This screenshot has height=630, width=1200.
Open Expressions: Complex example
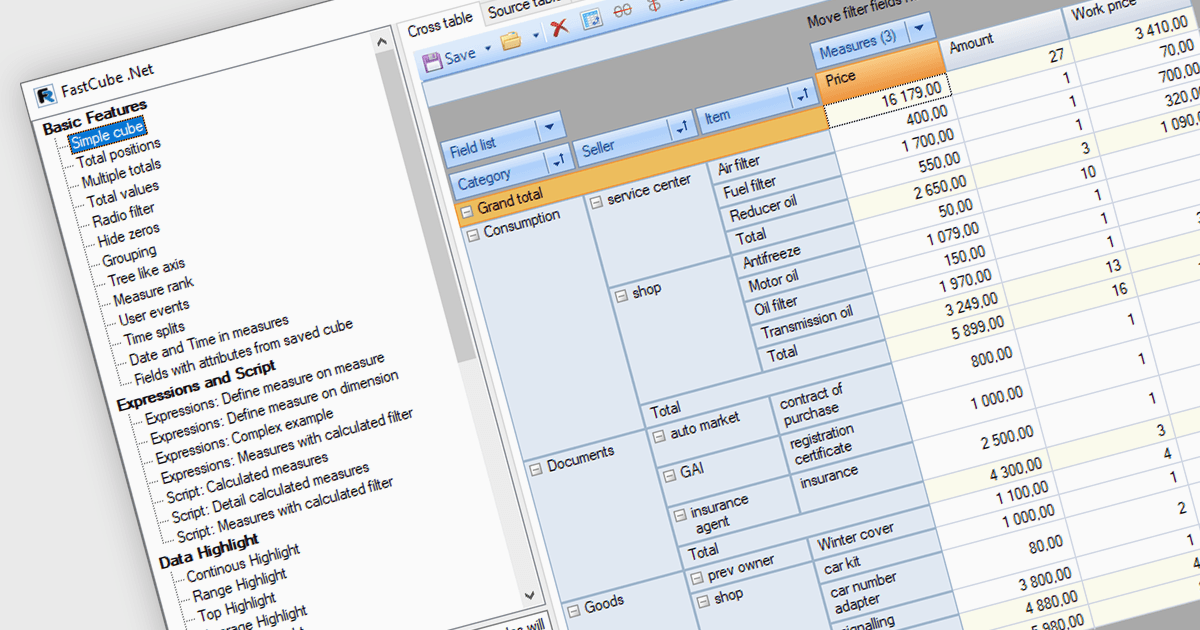click(245, 437)
